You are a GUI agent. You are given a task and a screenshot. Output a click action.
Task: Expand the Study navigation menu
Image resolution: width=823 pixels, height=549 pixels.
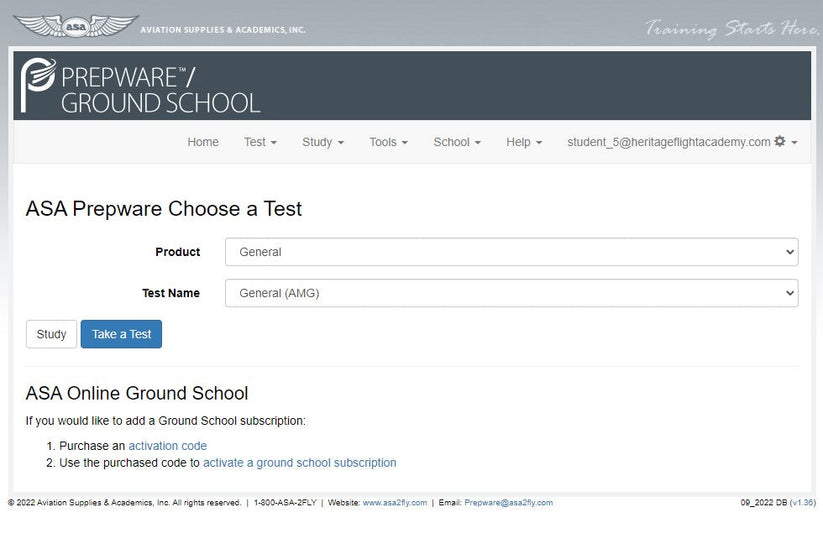click(322, 142)
